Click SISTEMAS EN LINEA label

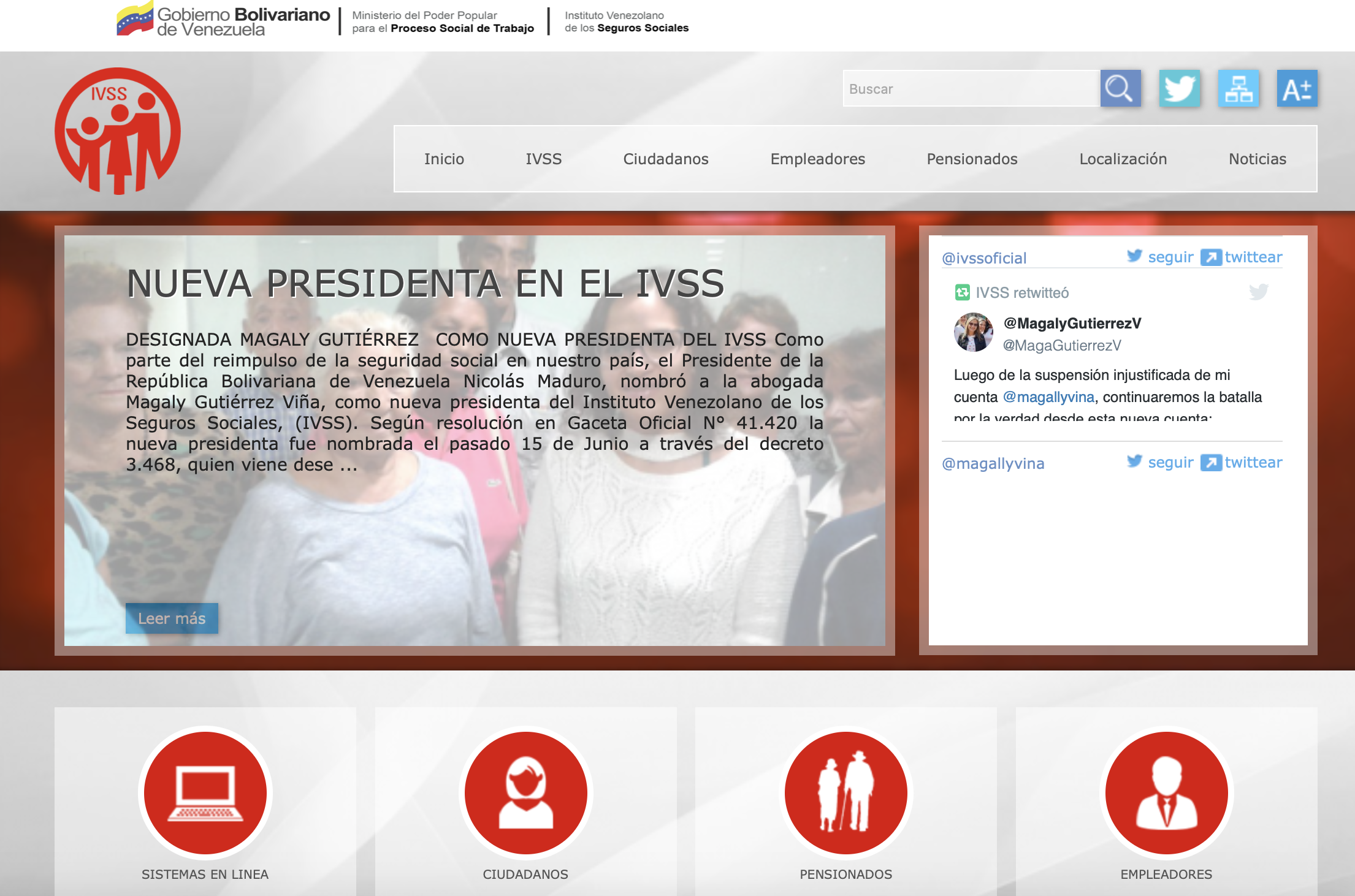pos(205,875)
